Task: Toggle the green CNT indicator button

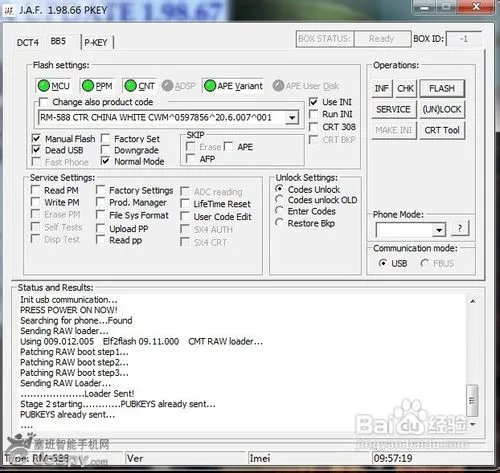Action: click(139, 86)
